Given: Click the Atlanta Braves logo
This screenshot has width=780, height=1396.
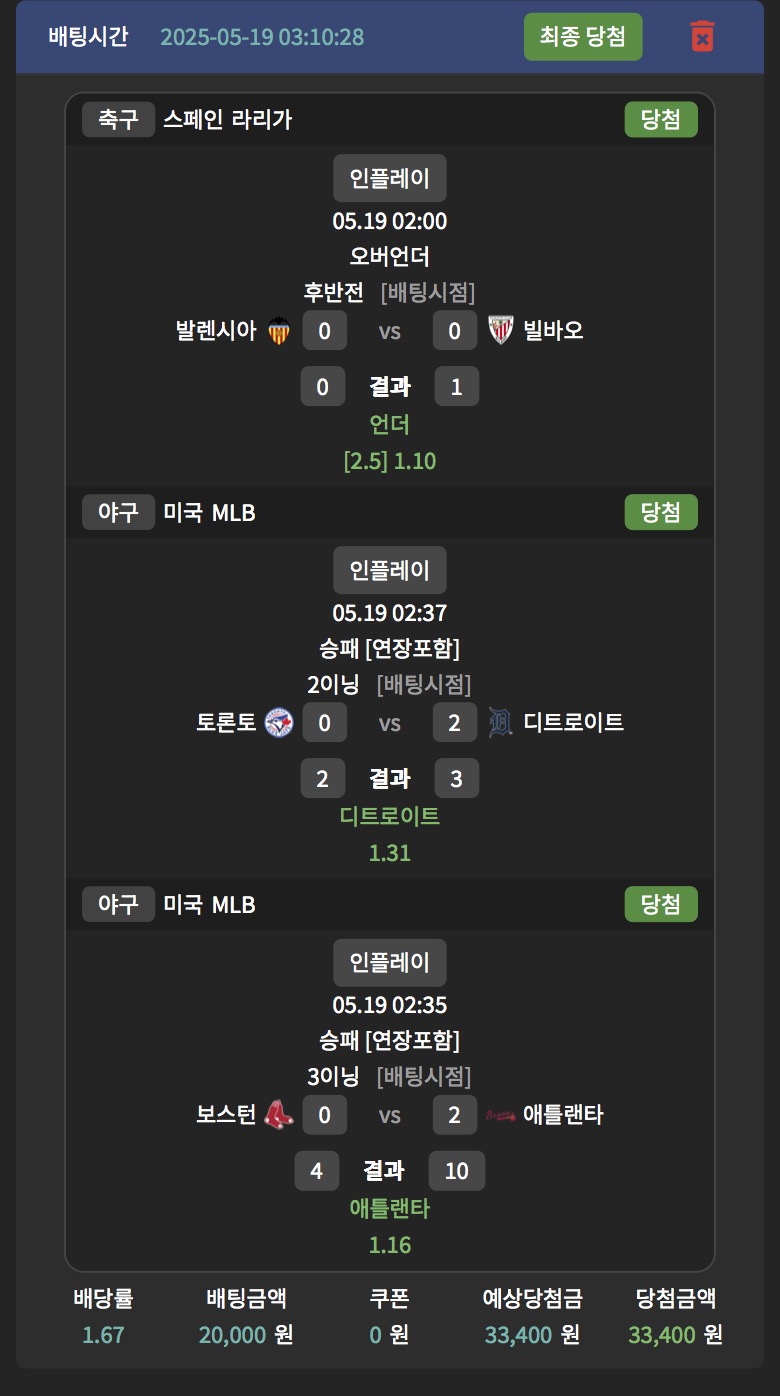Looking at the screenshot, I should click(x=500, y=1115).
